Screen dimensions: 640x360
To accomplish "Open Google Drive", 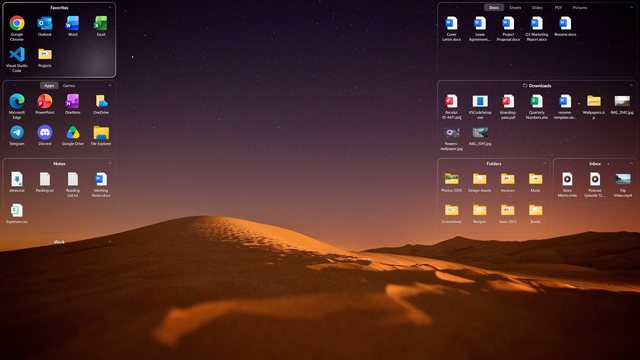I will click(x=73, y=133).
